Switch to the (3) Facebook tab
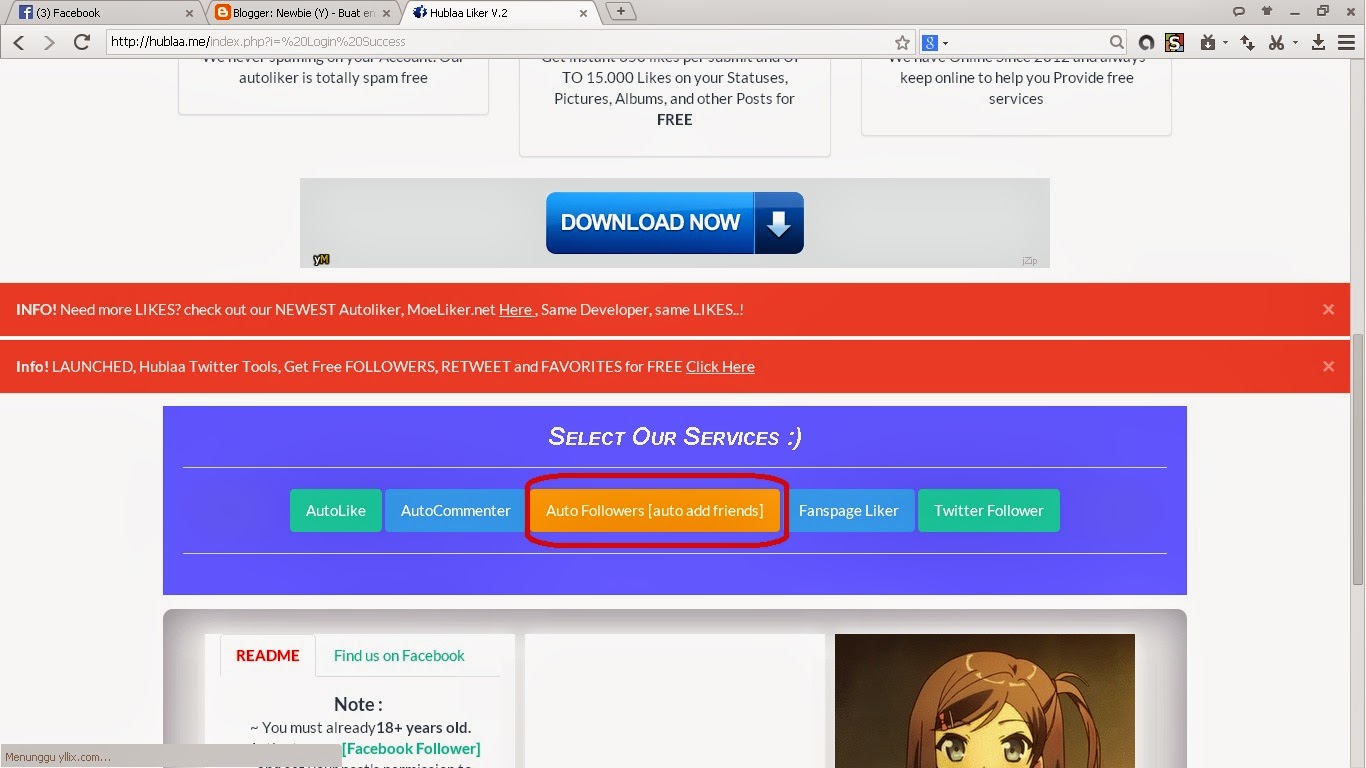 coord(105,13)
